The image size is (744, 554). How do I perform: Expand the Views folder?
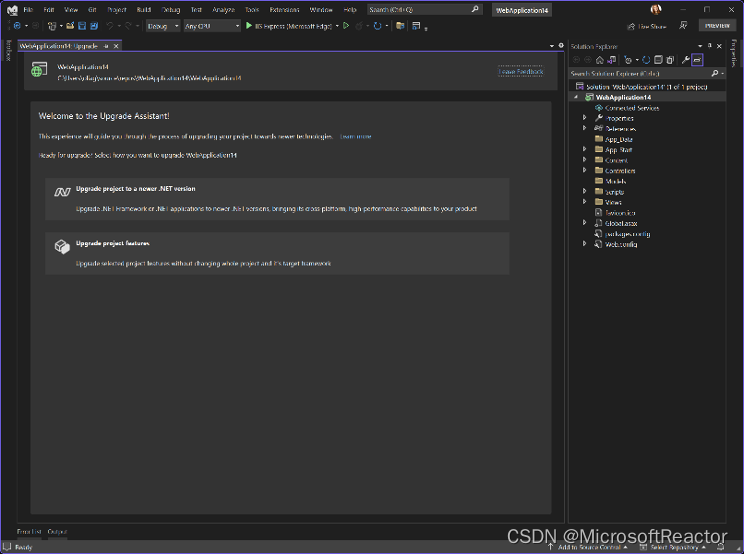(x=585, y=202)
